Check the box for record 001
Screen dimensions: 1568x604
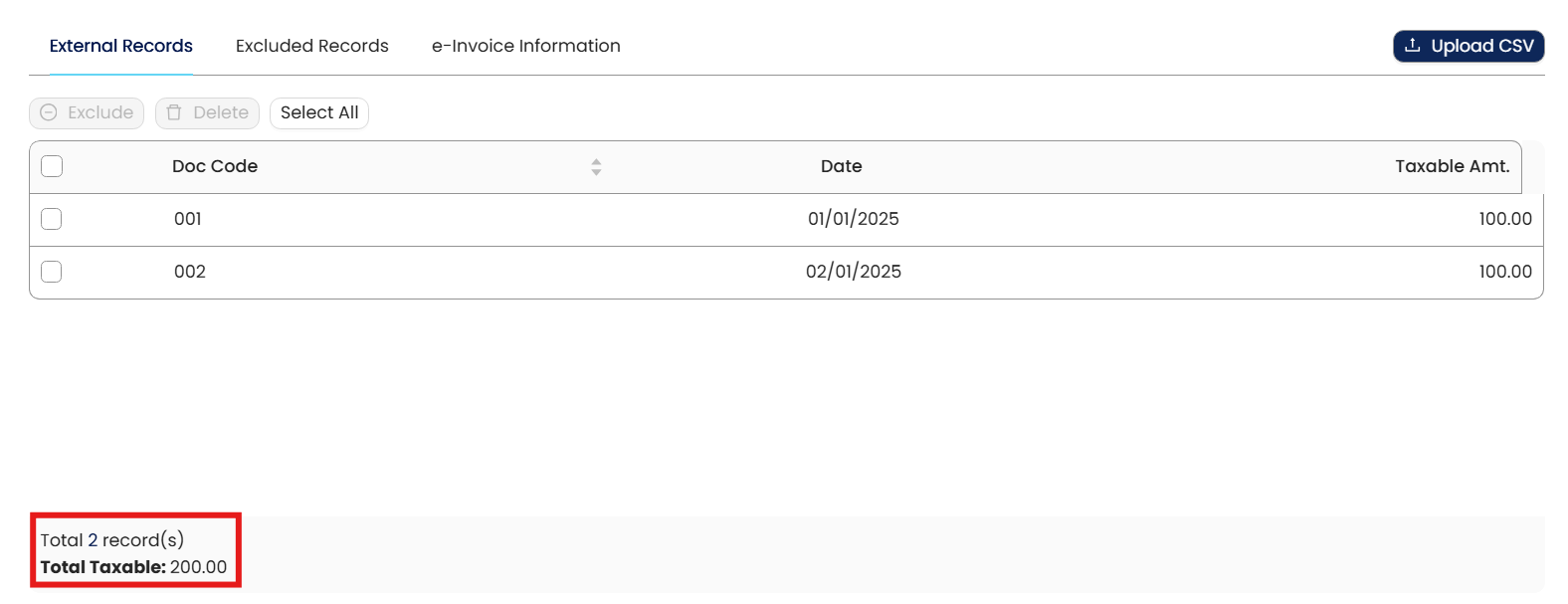(x=52, y=219)
